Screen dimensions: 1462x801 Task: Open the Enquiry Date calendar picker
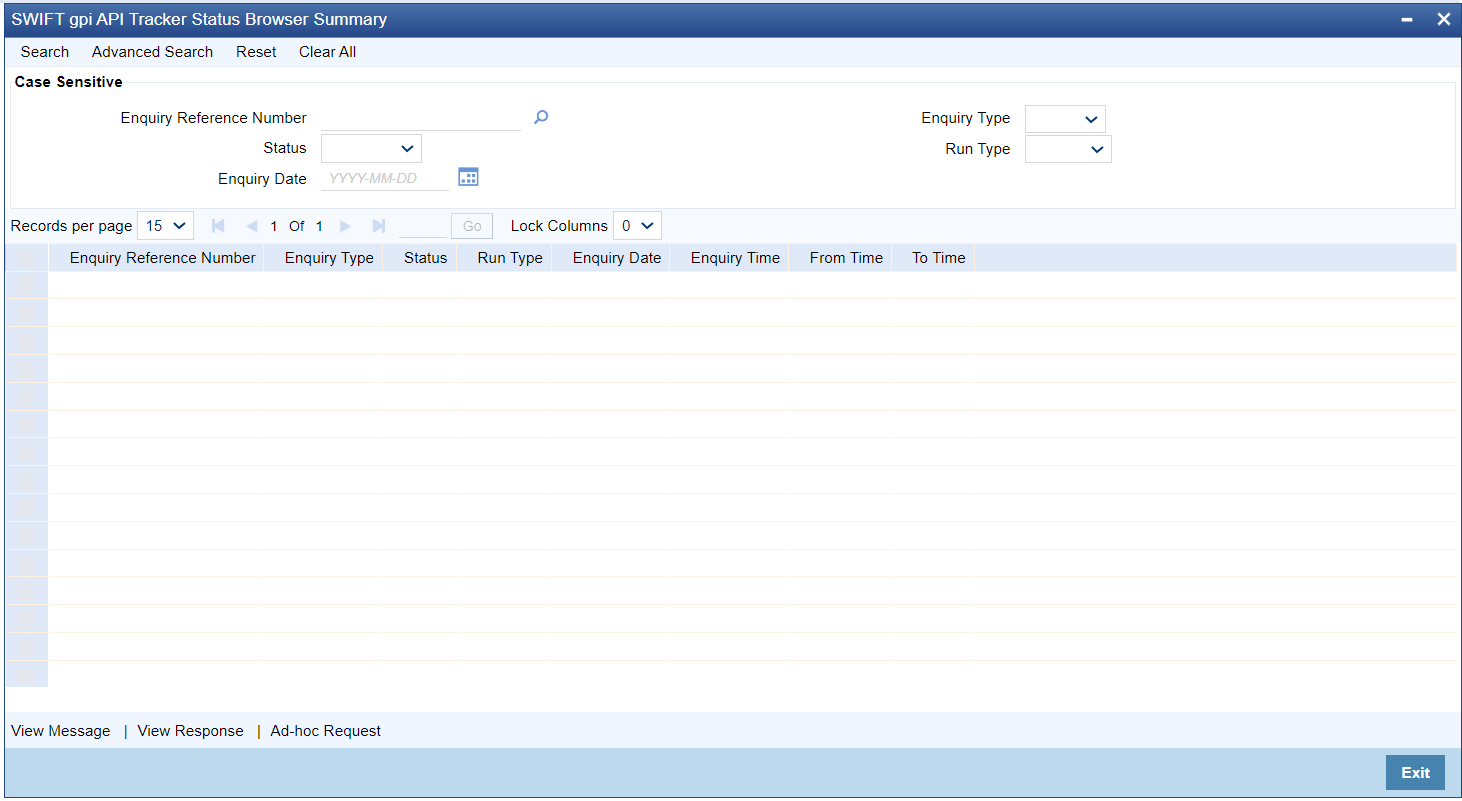pyautogui.click(x=468, y=178)
